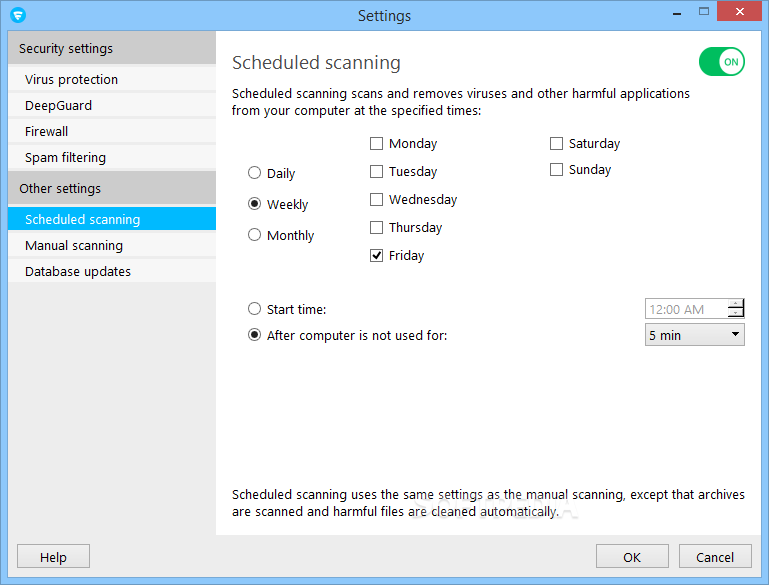Toggle Scheduled scanning ON switch off
Viewport: 769px width, 585px height.
click(x=721, y=62)
